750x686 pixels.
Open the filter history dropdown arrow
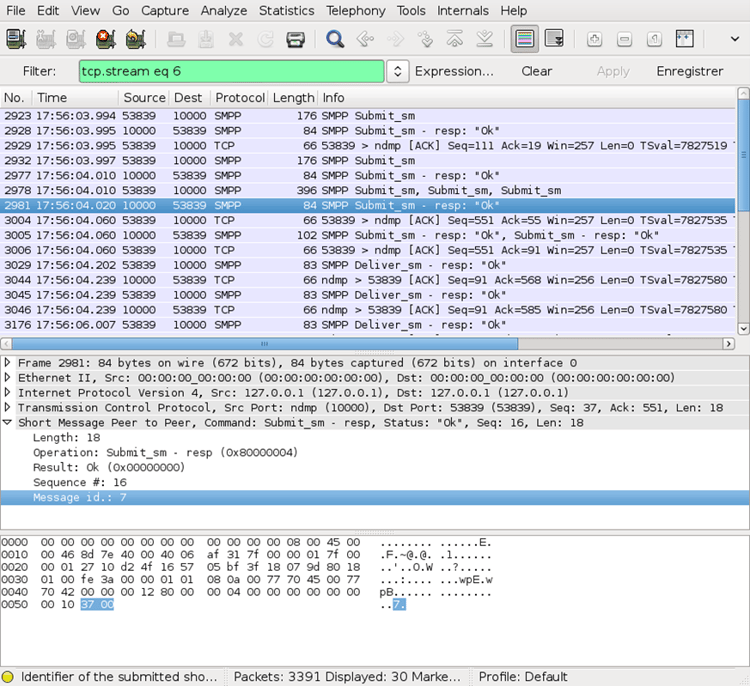click(x=397, y=72)
